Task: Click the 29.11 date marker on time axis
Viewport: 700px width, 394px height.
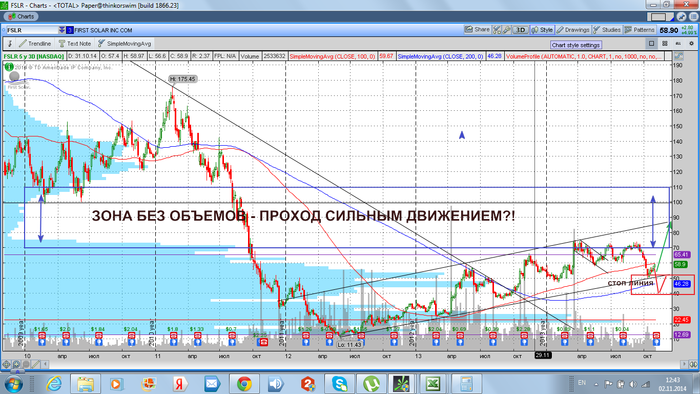Action: point(543,355)
